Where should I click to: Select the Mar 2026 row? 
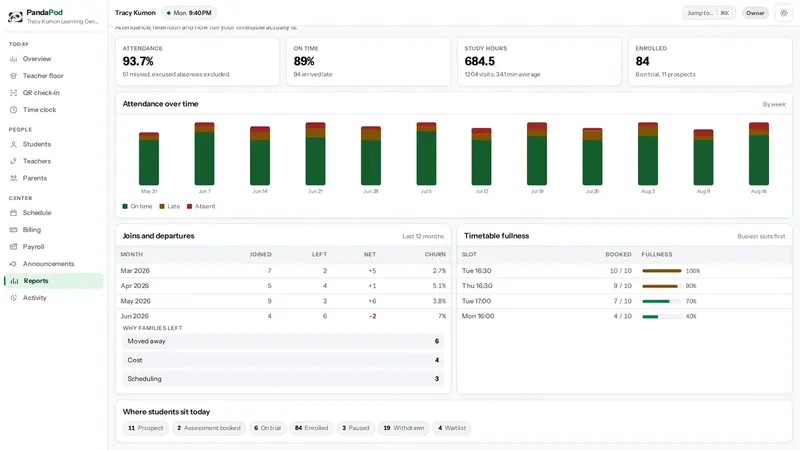(283, 271)
